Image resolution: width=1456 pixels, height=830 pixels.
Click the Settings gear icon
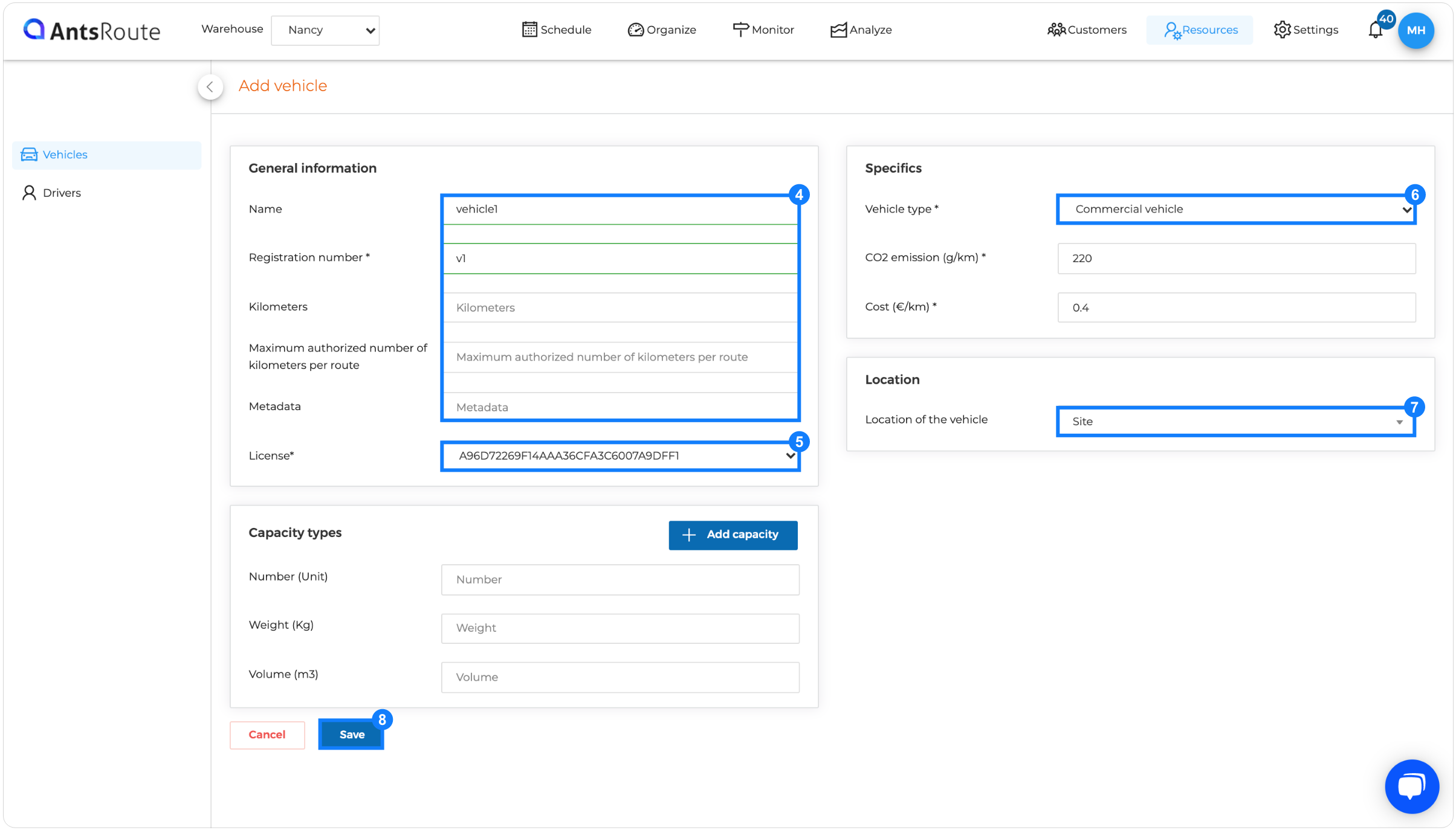point(1282,30)
